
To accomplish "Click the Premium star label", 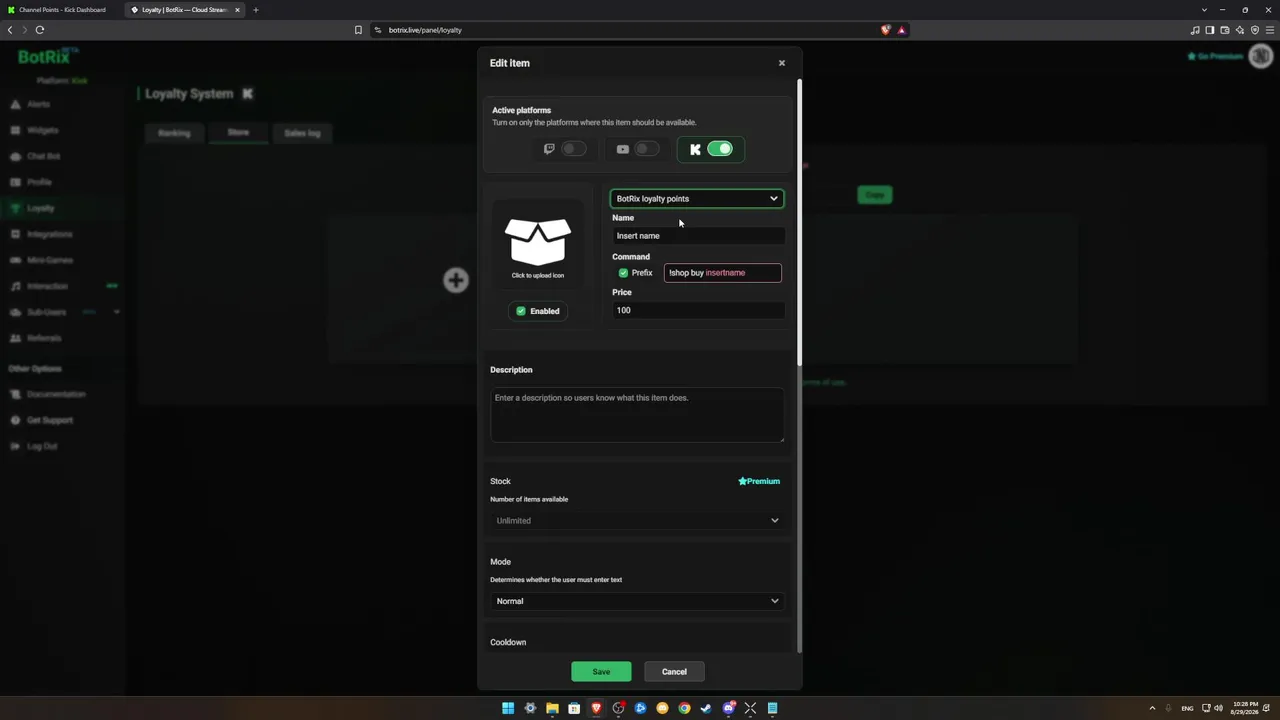I will click(x=759, y=481).
